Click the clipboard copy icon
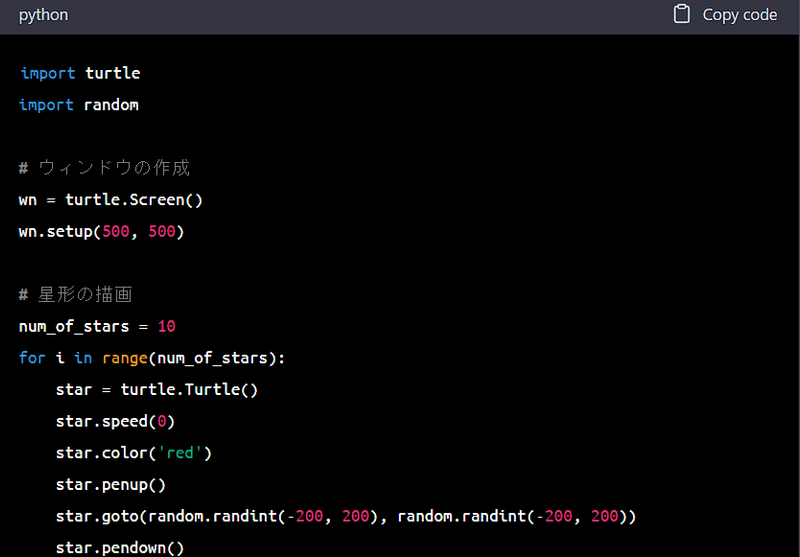 (x=681, y=14)
